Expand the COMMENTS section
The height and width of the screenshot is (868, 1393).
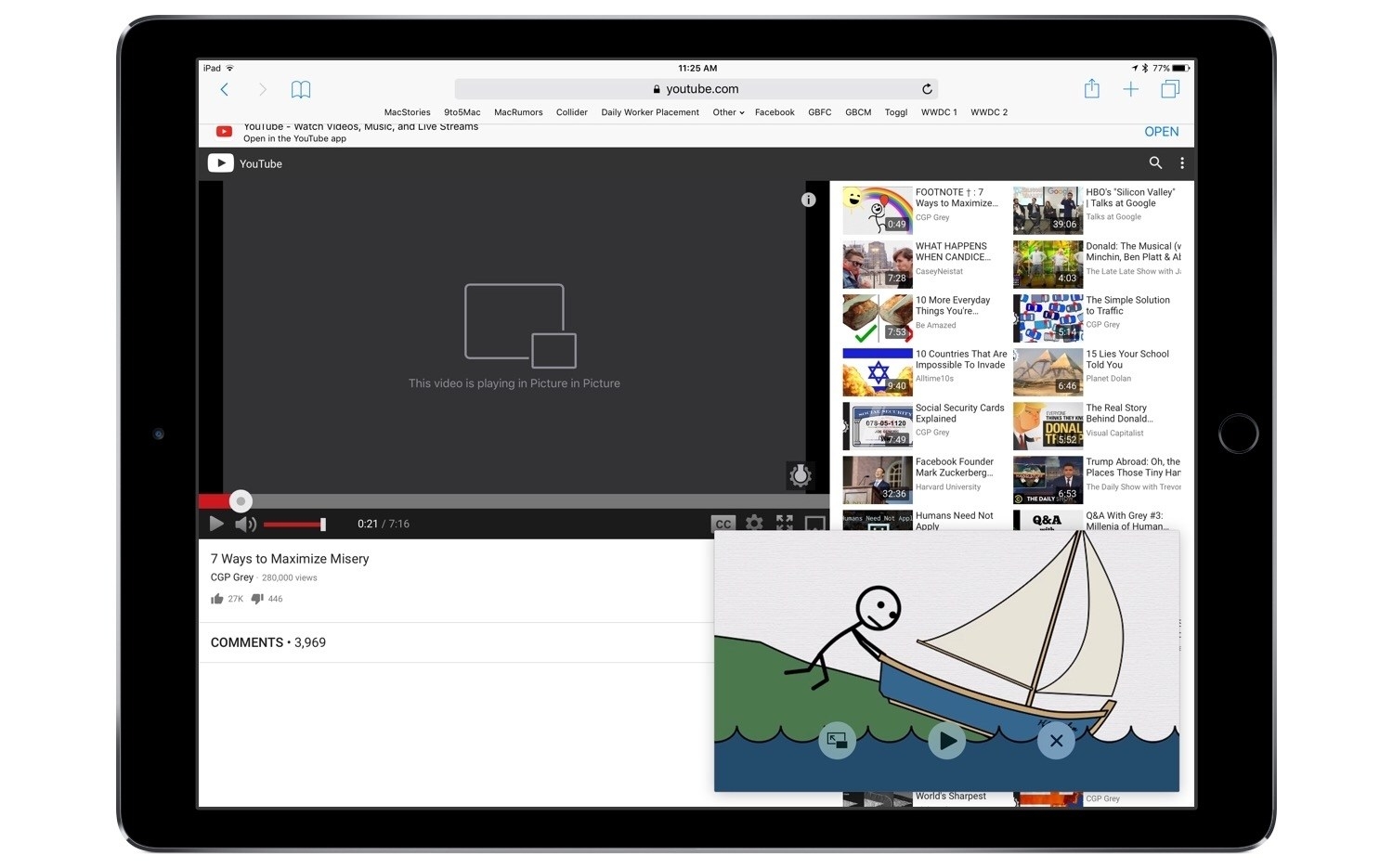point(268,641)
